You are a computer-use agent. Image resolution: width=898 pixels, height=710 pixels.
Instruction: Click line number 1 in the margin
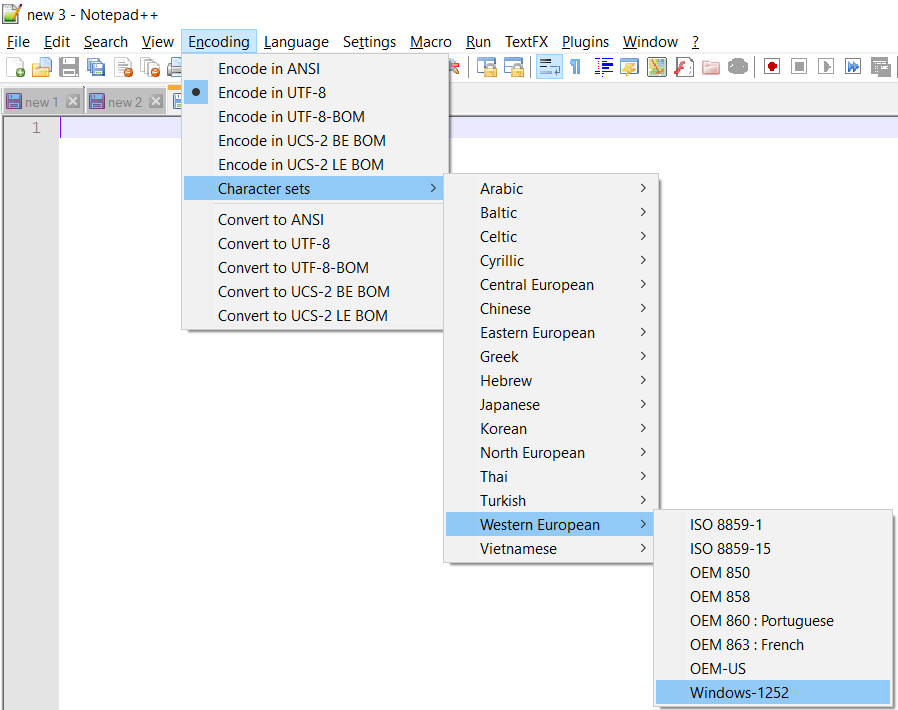[36, 128]
